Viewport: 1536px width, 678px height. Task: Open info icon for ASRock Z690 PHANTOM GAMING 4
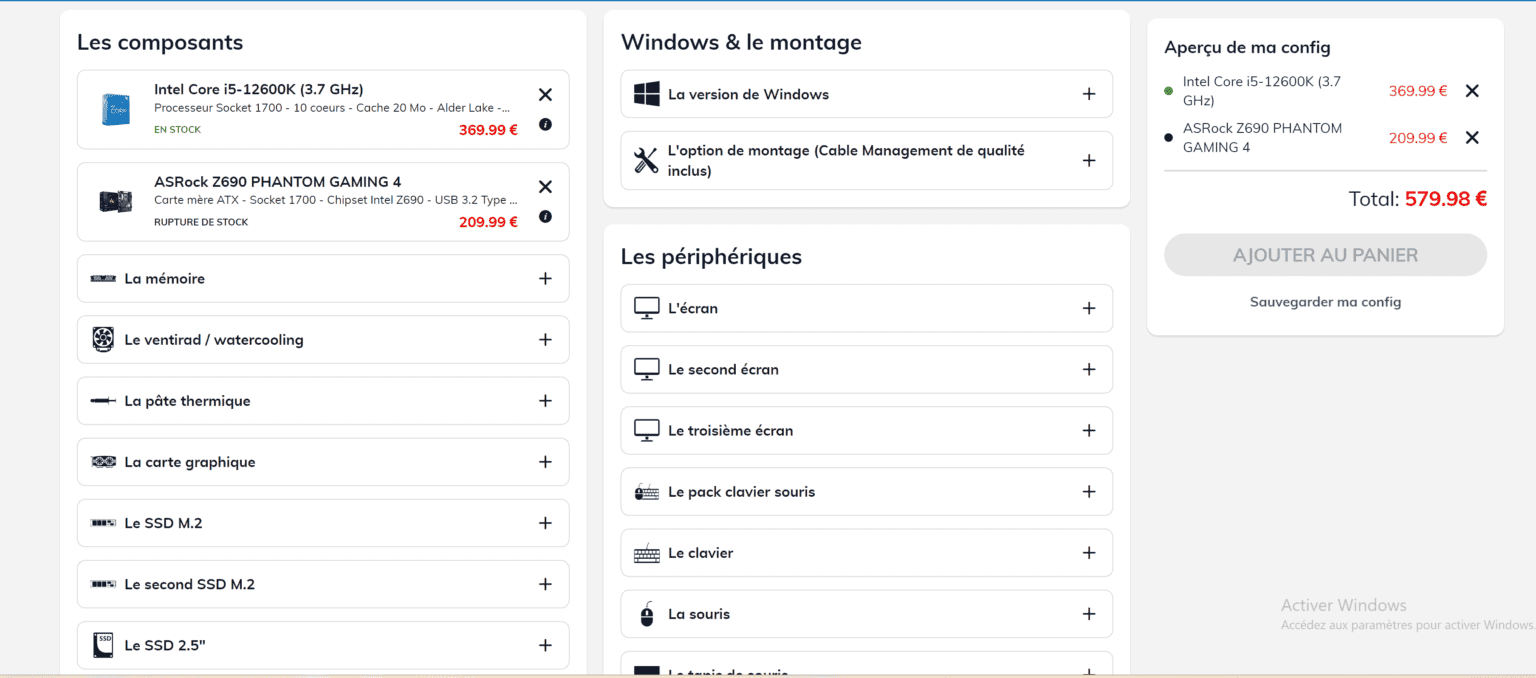pos(545,217)
